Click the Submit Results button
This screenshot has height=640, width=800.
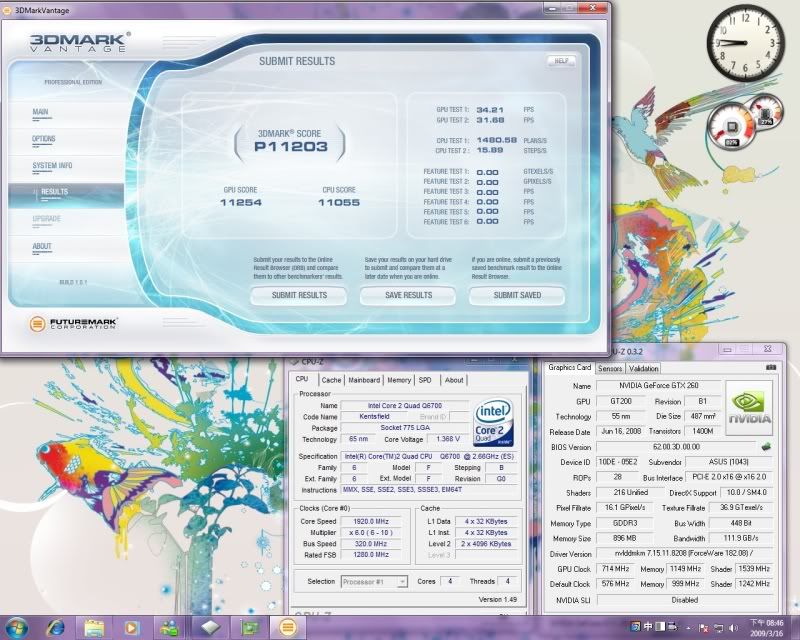pyautogui.click(x=299, y=296)
